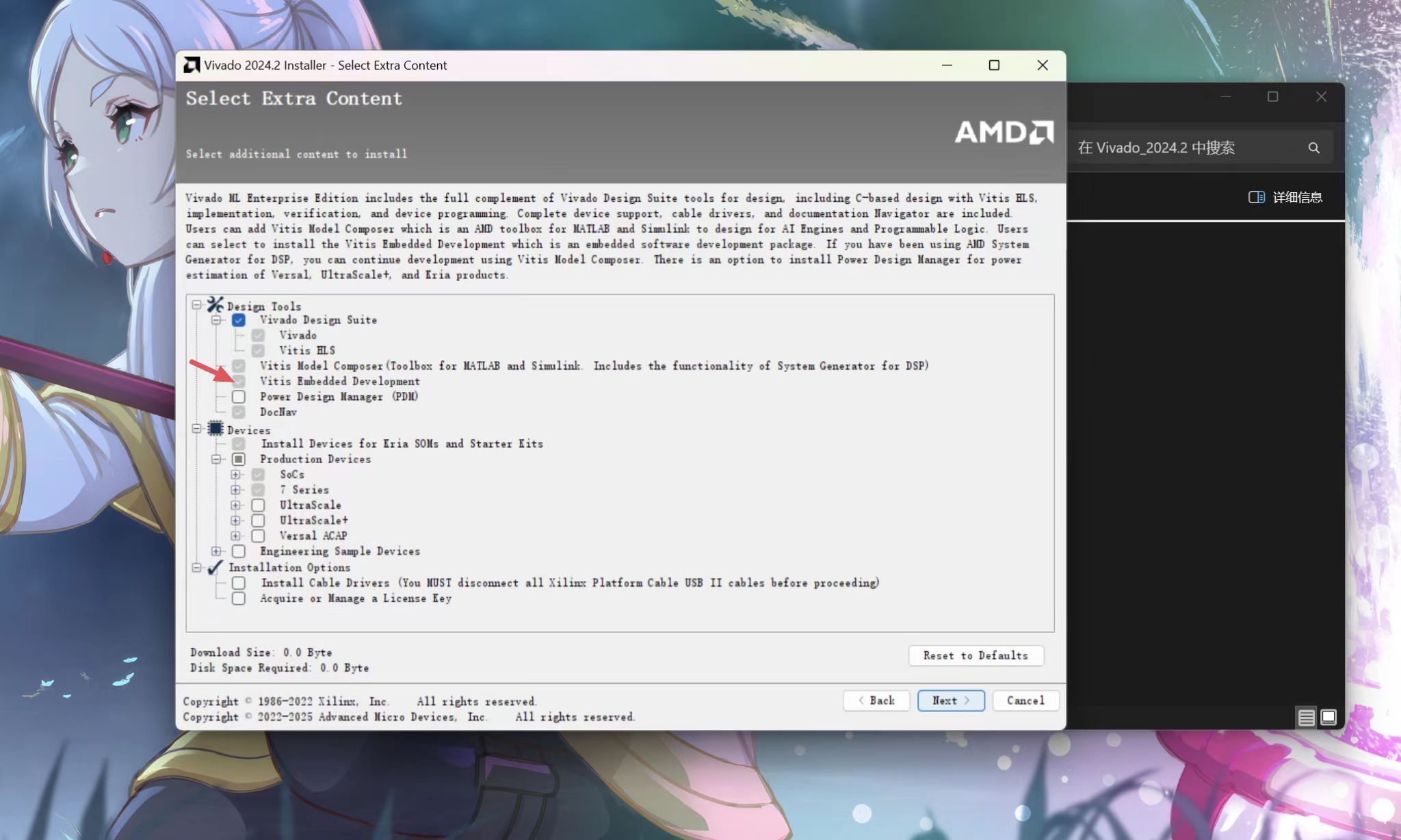Click the 'Download Size: 0.0 Byte' text

[261, 653]
